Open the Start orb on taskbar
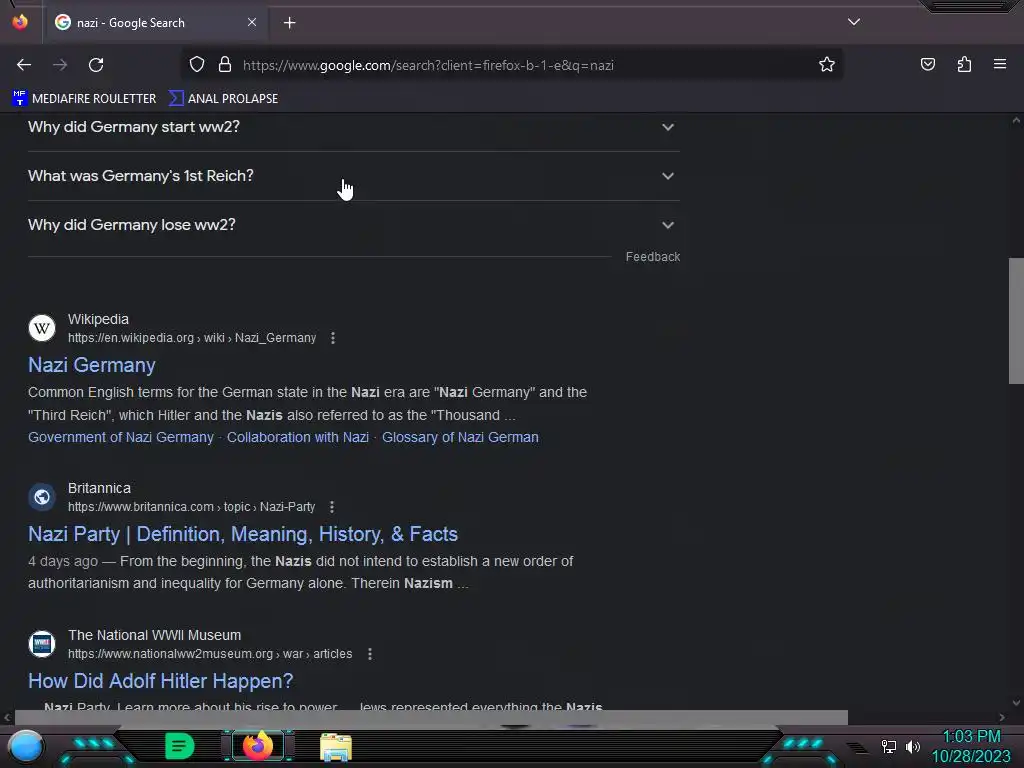Image resolution: width=1024 pixels, height=768 pixels. tap(26, 748)
